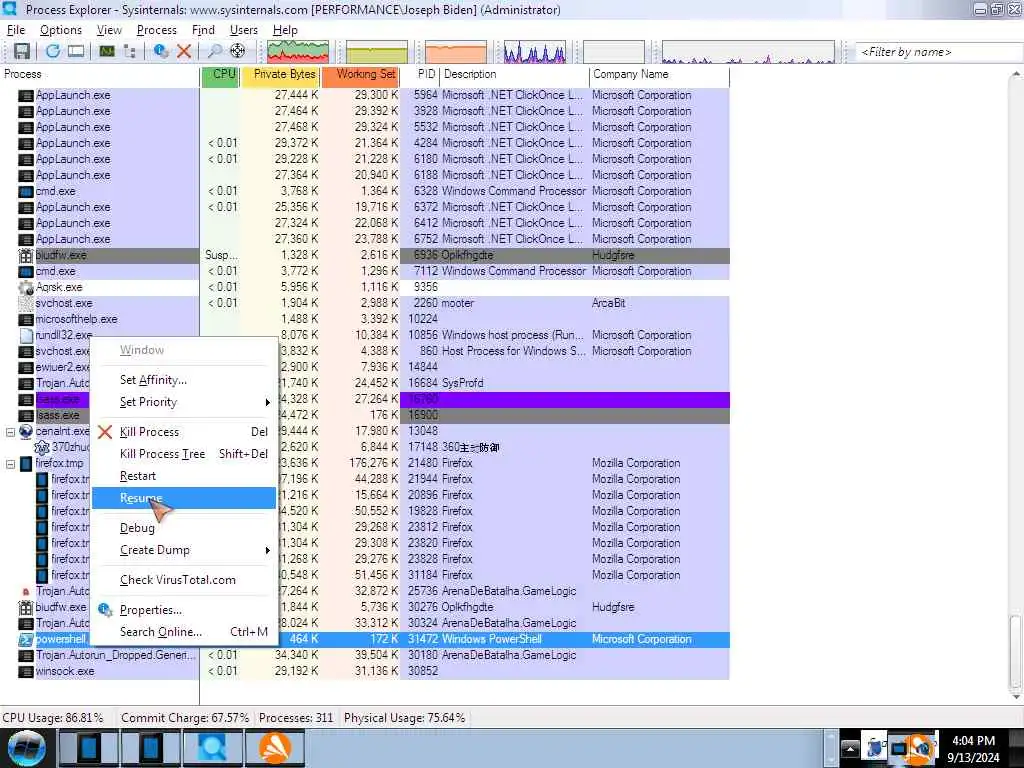This screenshot has width=1024, height=768.
Task: Click the microsofthelp.exe process icon
Action: (25, 319)
